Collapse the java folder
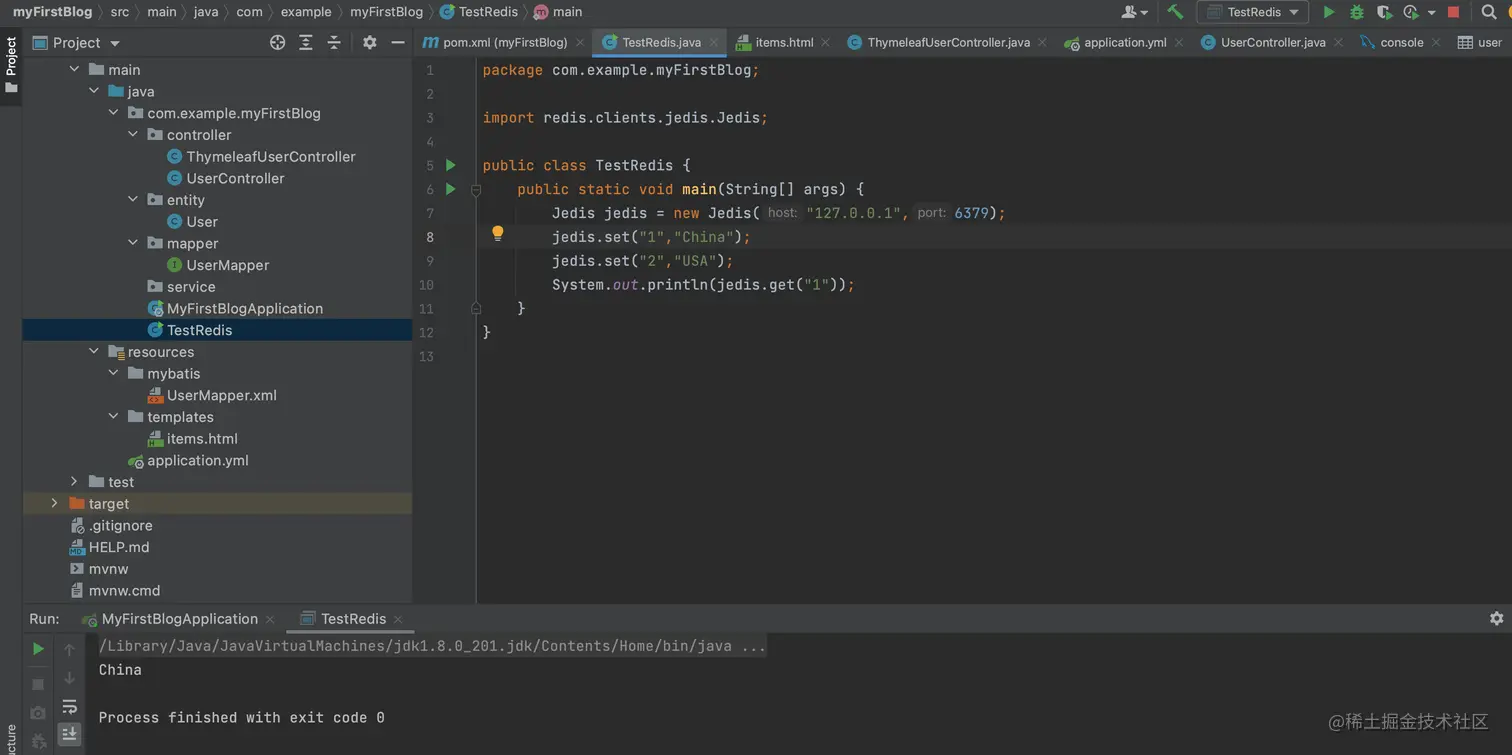Viewport: 1512px width, 755px height. (94, 92)
